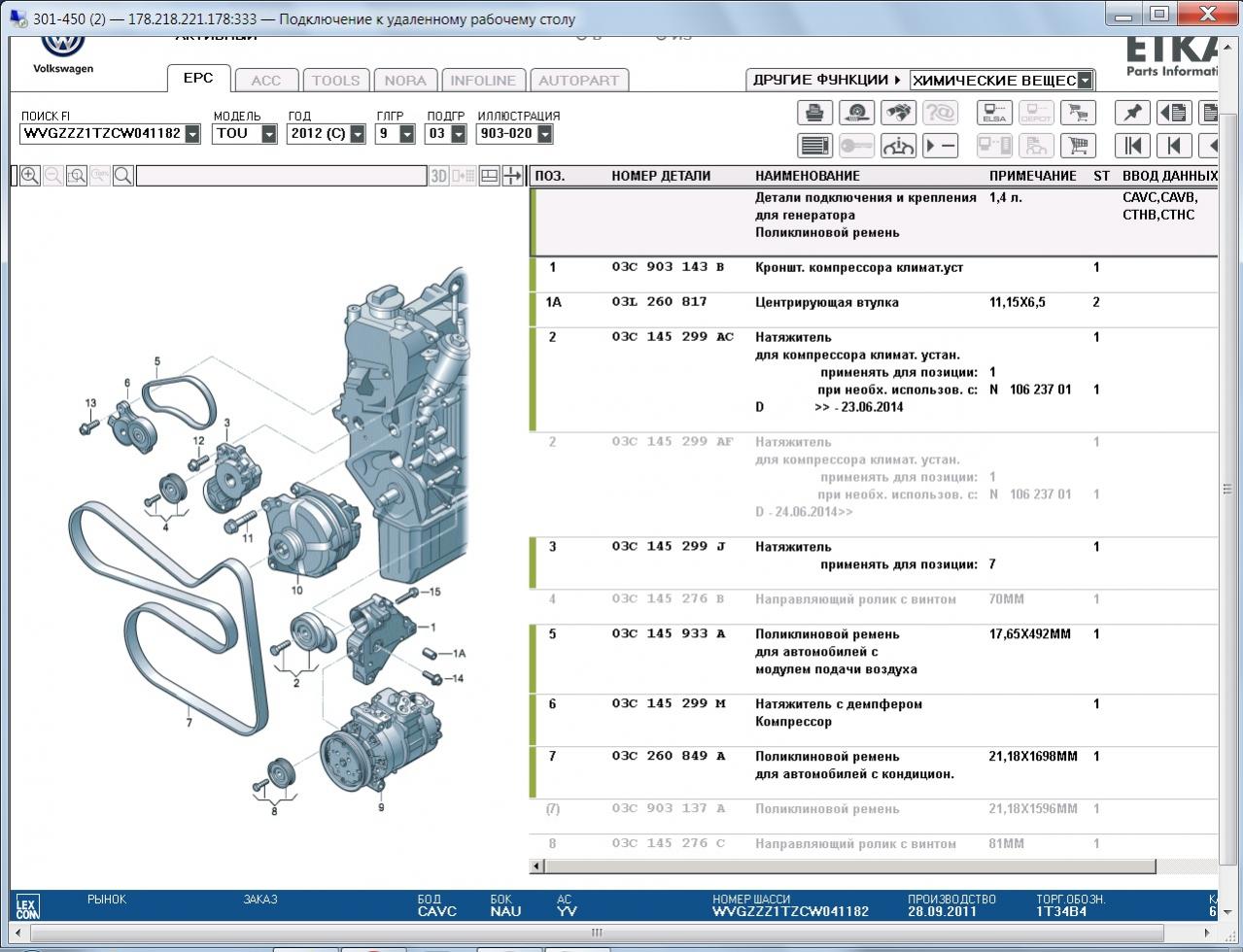Image resolution: width=1243 pixels, height=952 pixels.
Task: Switch to the ACC tab
Action: pos(266,81)
